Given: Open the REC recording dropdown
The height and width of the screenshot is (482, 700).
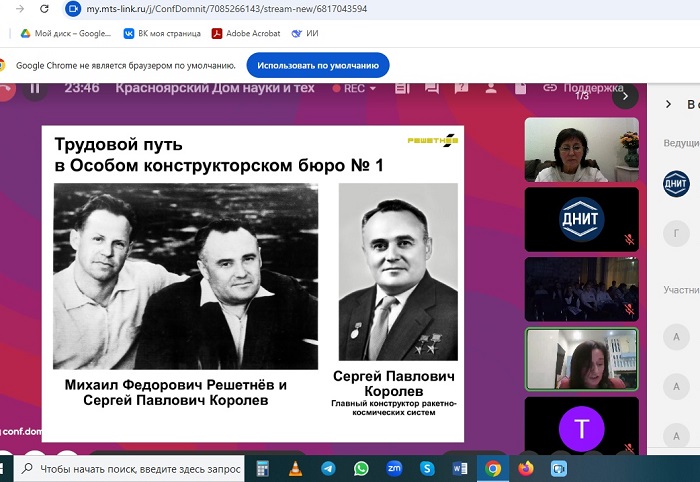Looking at the screenshot, I should 360,88.
